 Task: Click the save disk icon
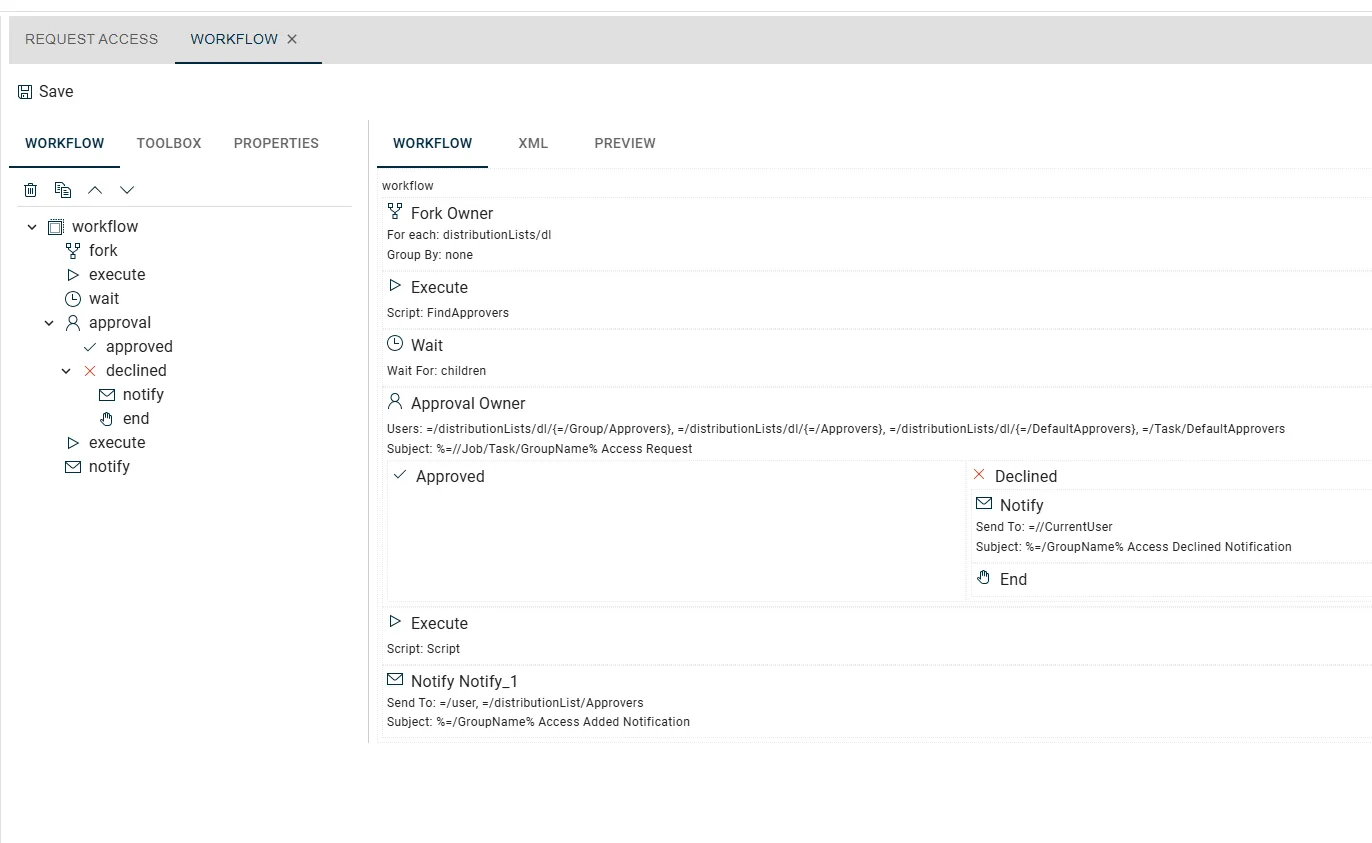[x=25, y=92]
